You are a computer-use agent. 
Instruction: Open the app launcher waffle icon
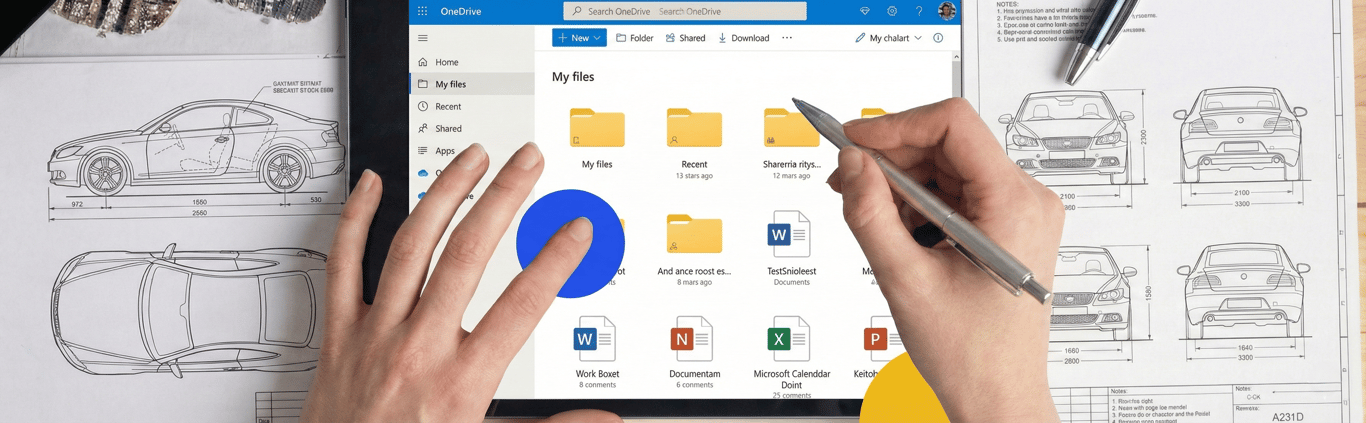(422, 11)
